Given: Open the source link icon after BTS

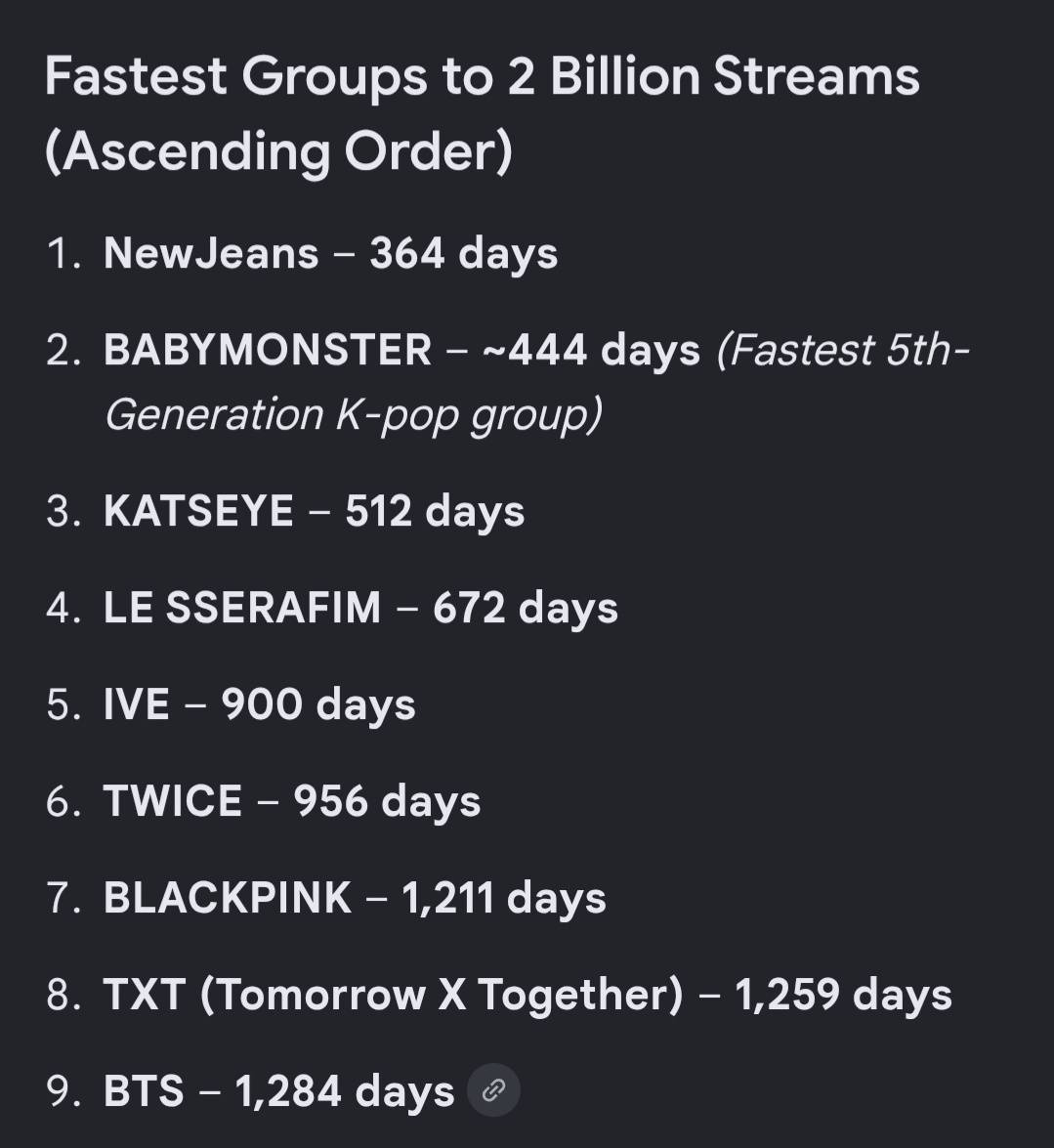Looking at the screenshot, I should [x=493, y=1090].
